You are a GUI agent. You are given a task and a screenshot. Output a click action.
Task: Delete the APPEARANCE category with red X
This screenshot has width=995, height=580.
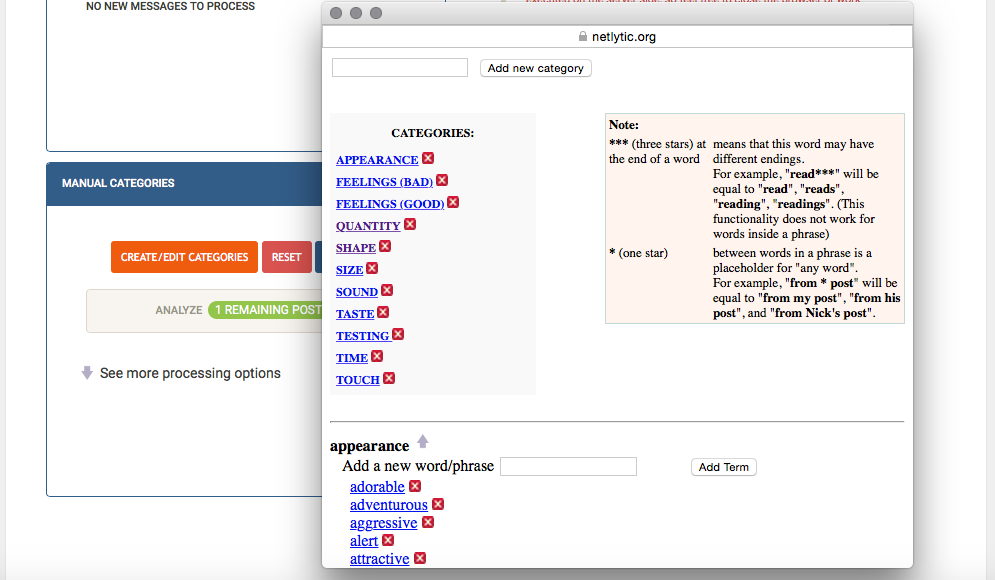tap(428, 159)
